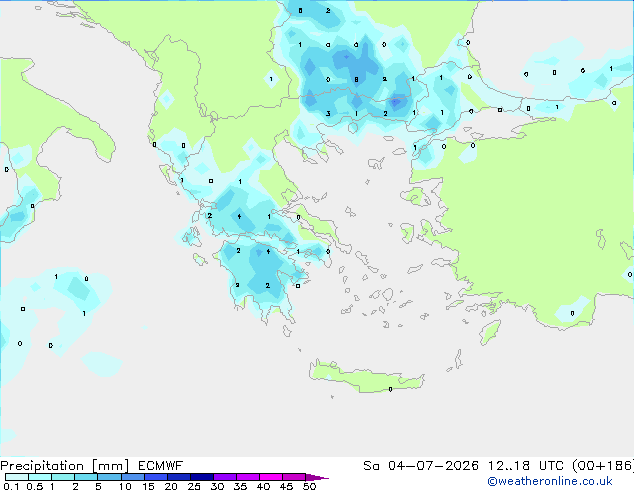Image resolution: width=634 pixels, height=490 pixels.
Task: Click the 25–30 mm navy legend swatch
Action: click(x=202, y=477)
